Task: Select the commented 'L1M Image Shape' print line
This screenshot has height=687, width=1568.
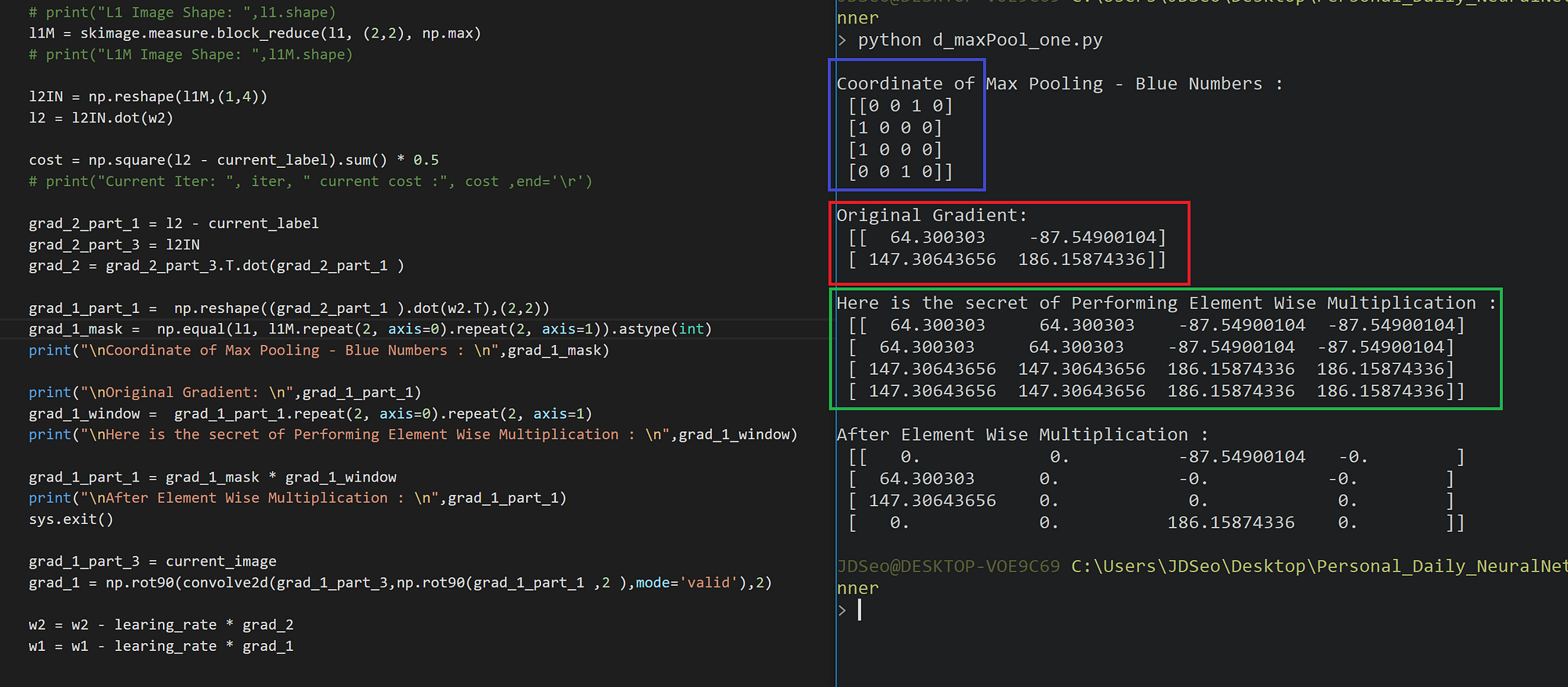Action: [x=191, y=55]
